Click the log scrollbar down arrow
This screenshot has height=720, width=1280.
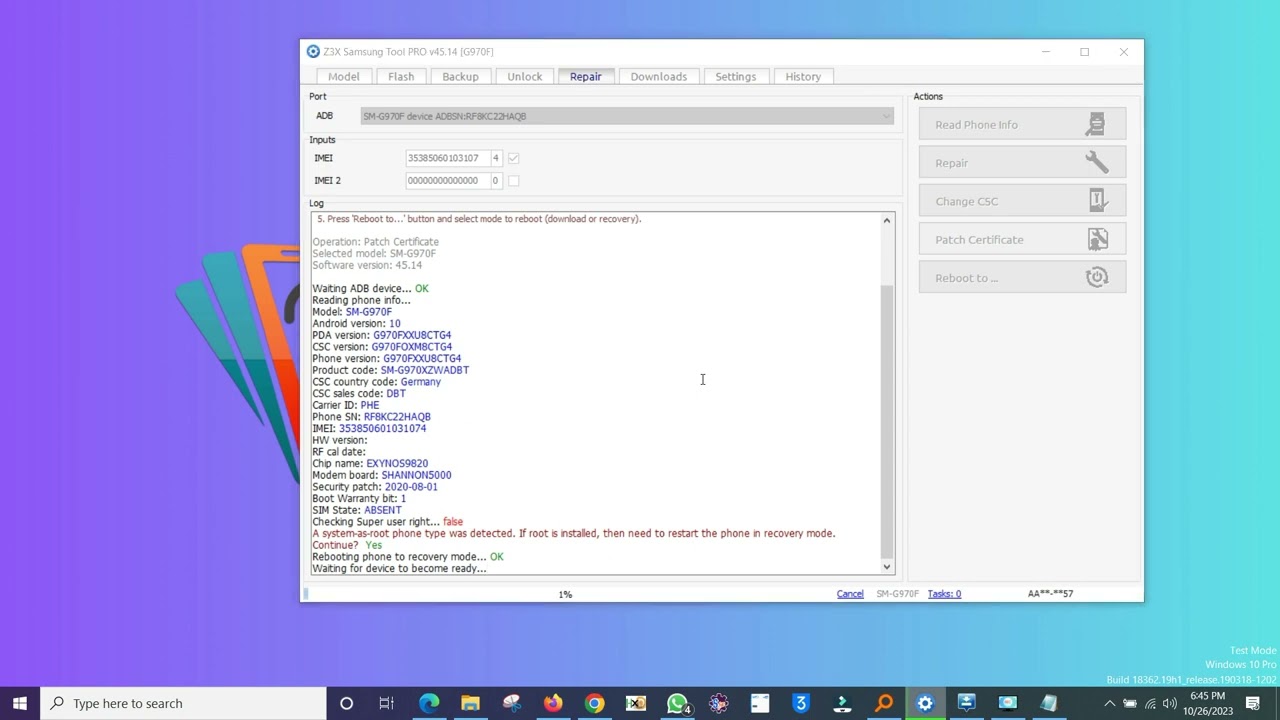pos(886,567)
